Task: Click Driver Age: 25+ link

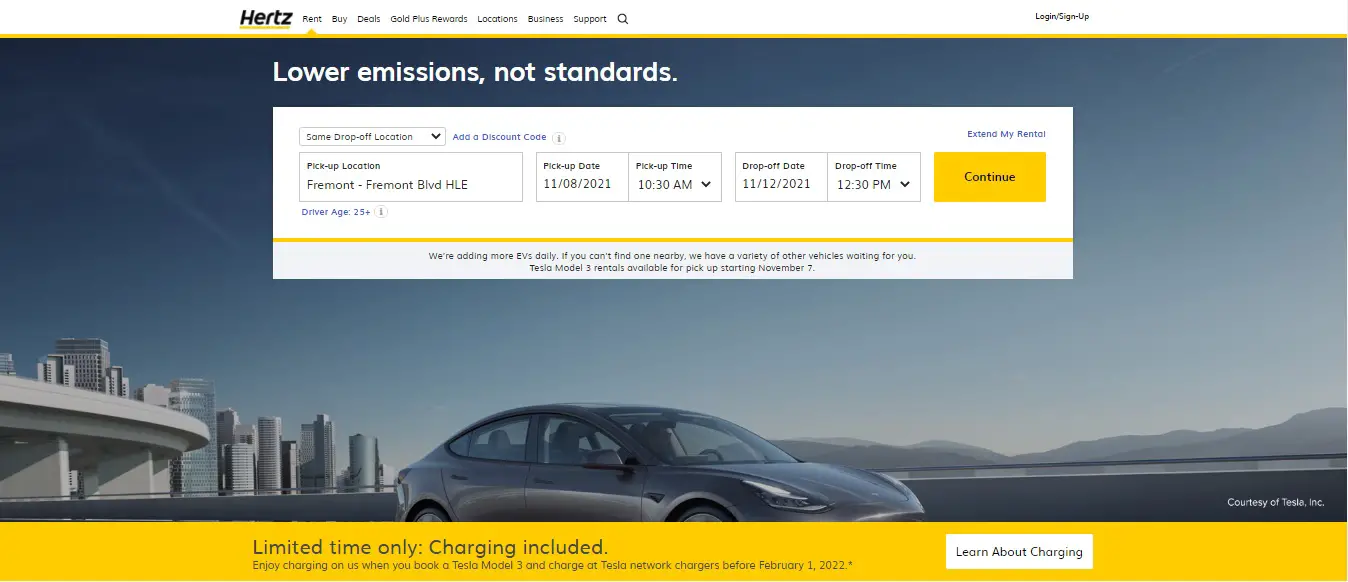Action: tap(336, 212)
